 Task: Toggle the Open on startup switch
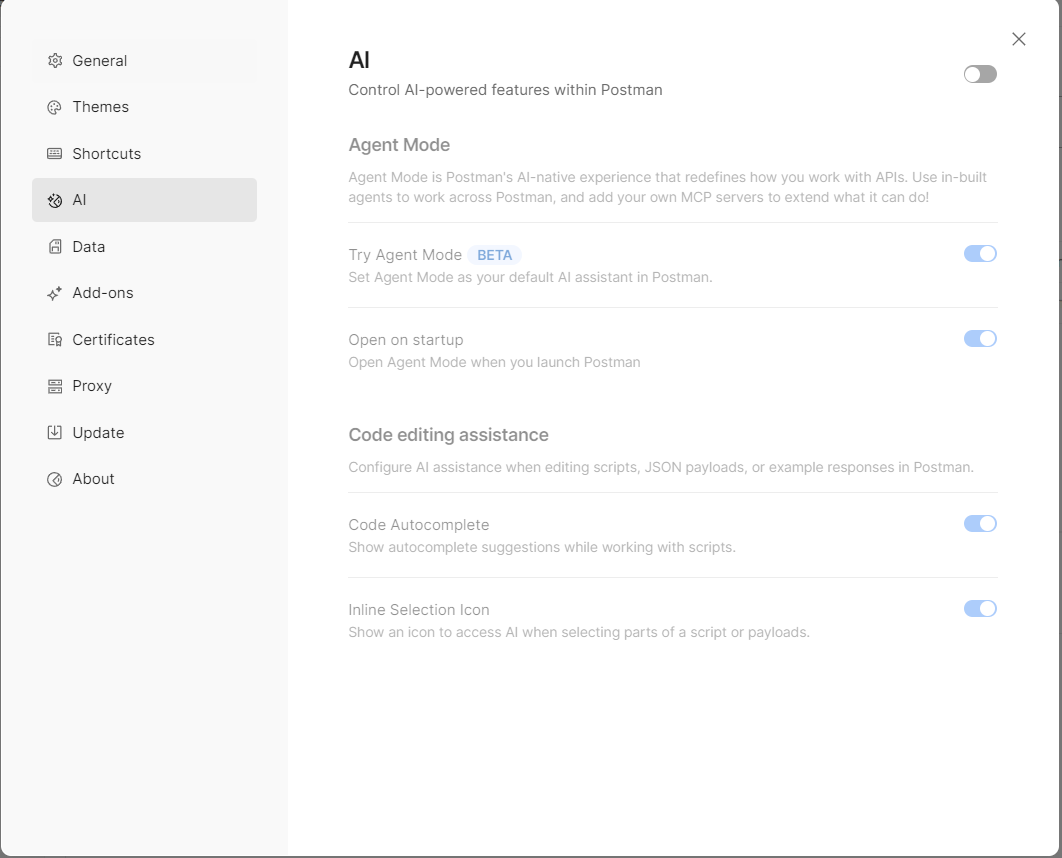tap(980, 339)
